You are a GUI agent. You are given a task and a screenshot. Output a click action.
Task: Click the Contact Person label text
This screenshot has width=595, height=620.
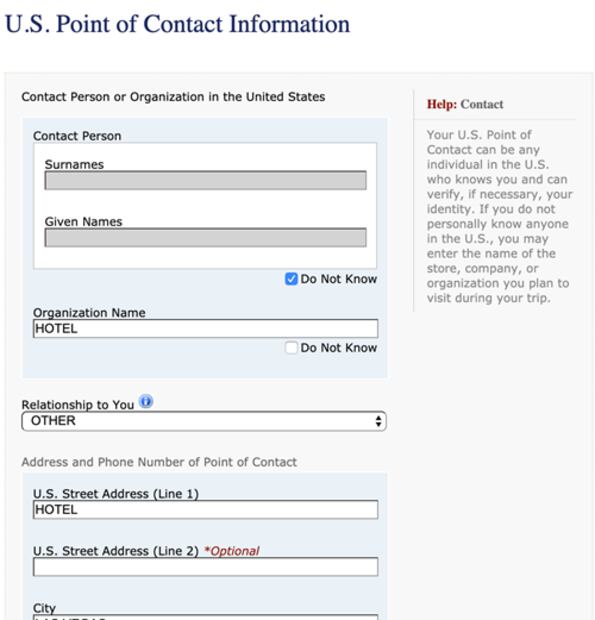click(77, 136)
